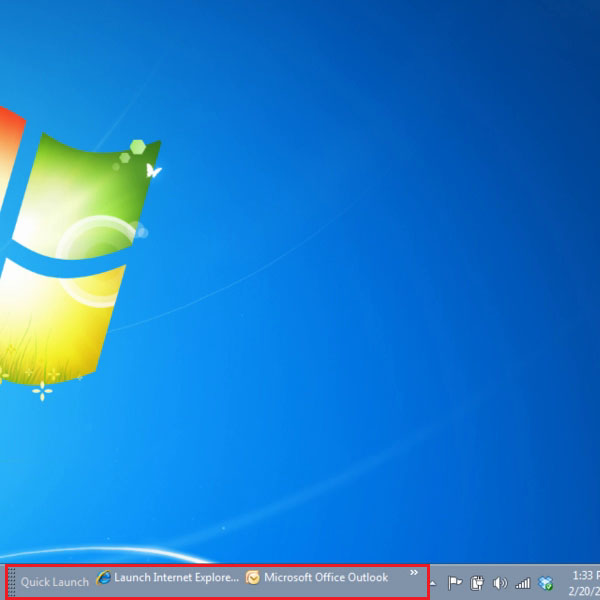Expand the Quick Launch overflow chevron
The image size is (600, 600).
(414, 573)
